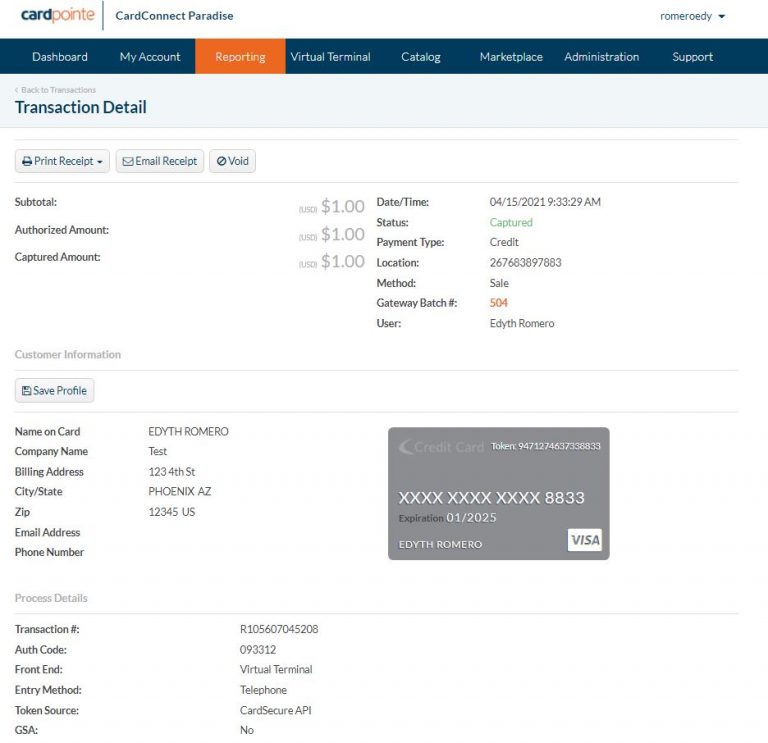
Task: Select the Reporting tab
Action: coord(240,57)
